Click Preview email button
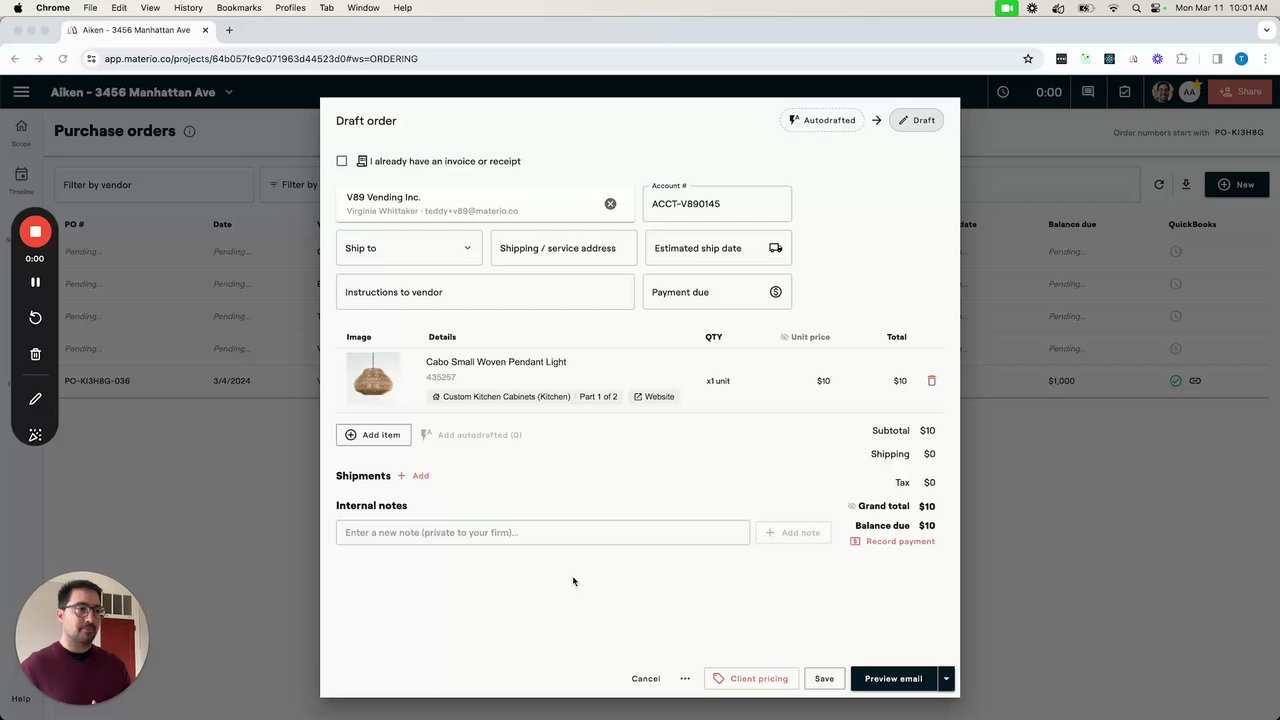 point(894,679)
